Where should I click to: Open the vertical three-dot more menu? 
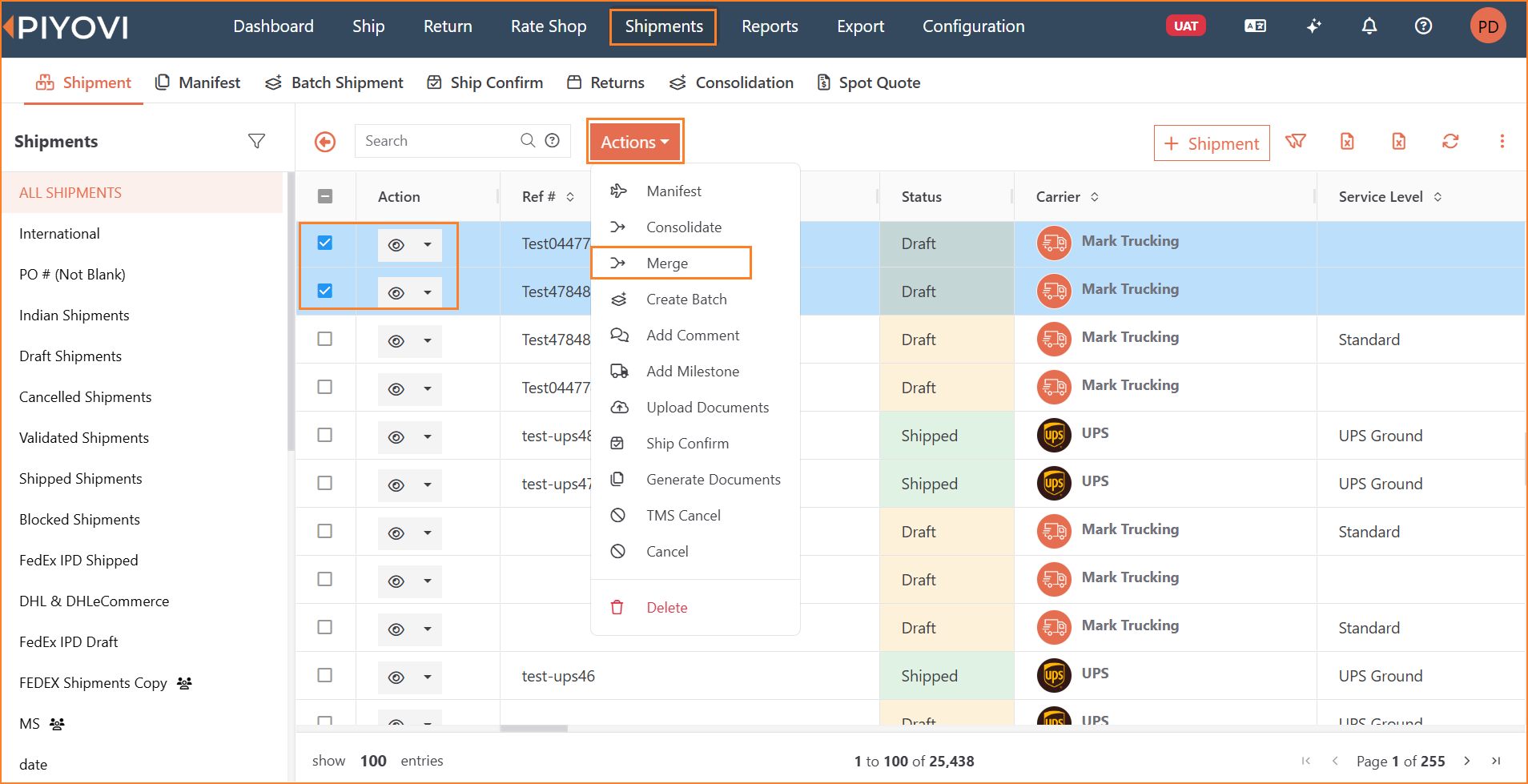[1502, 142]
